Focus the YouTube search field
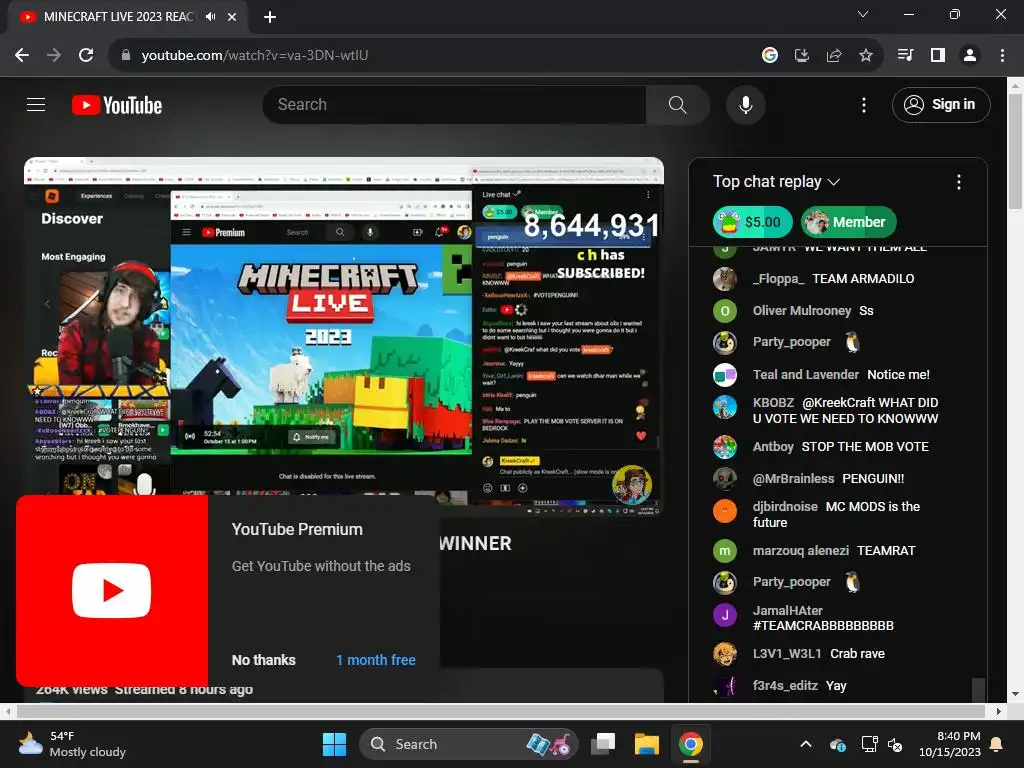This screenshot has width=1024, height=768. coord(455,104)
